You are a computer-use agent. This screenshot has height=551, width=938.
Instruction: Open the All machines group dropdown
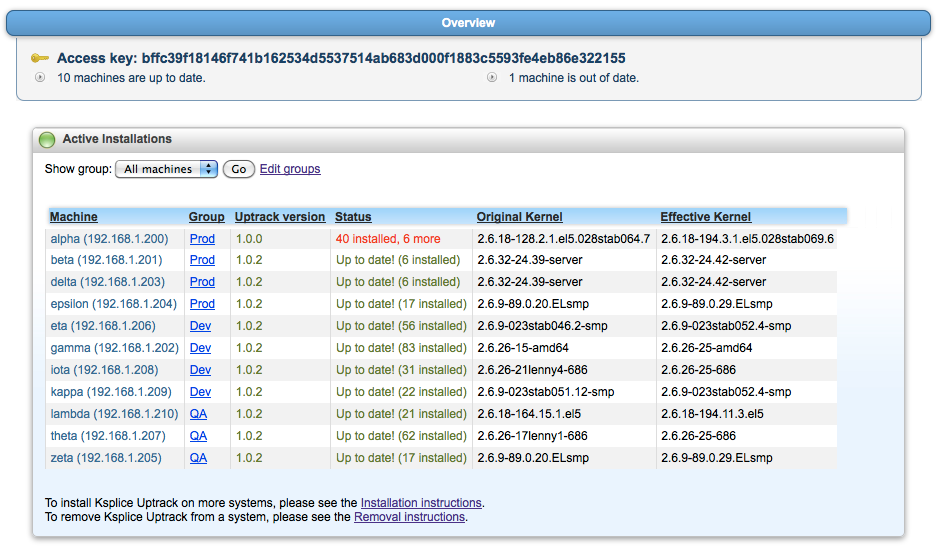pyautogui.click(x=166, y=169)
